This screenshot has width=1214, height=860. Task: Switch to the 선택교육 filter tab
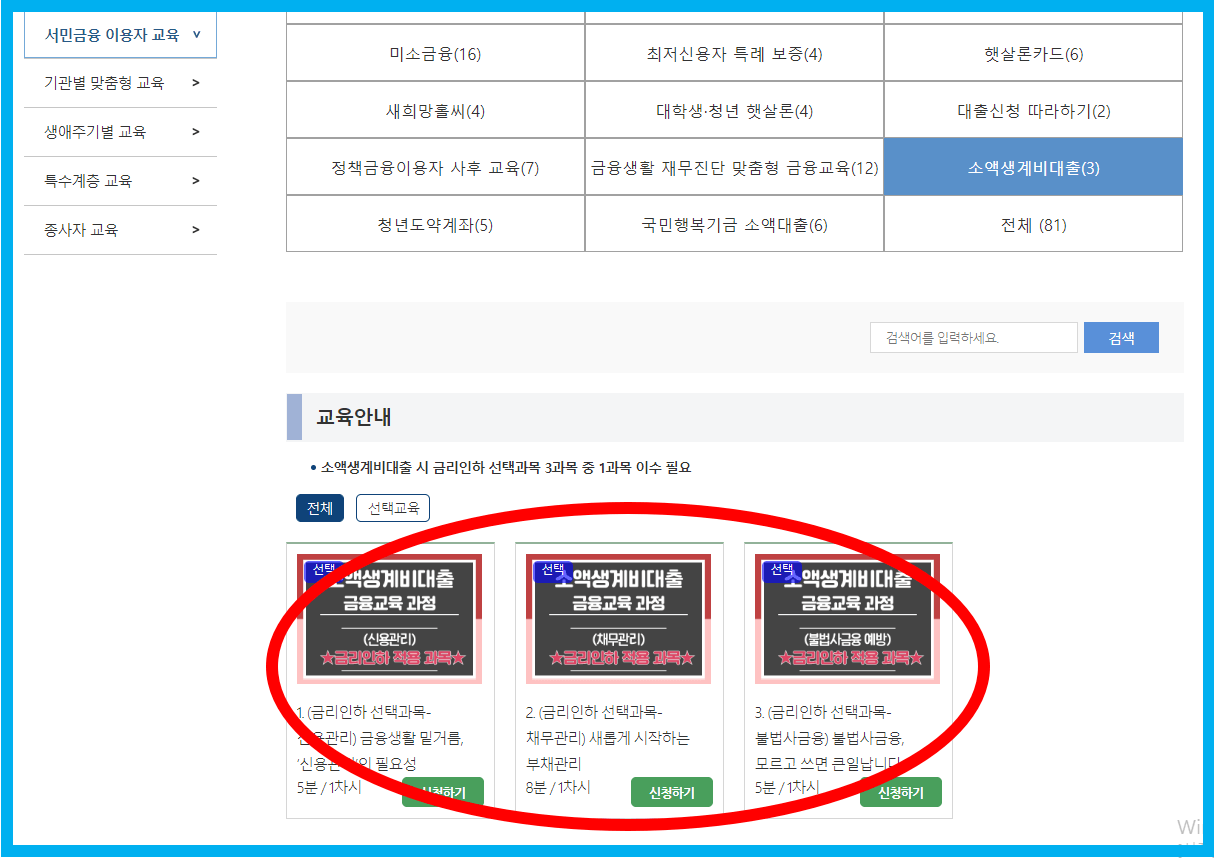tap(392, 508)
